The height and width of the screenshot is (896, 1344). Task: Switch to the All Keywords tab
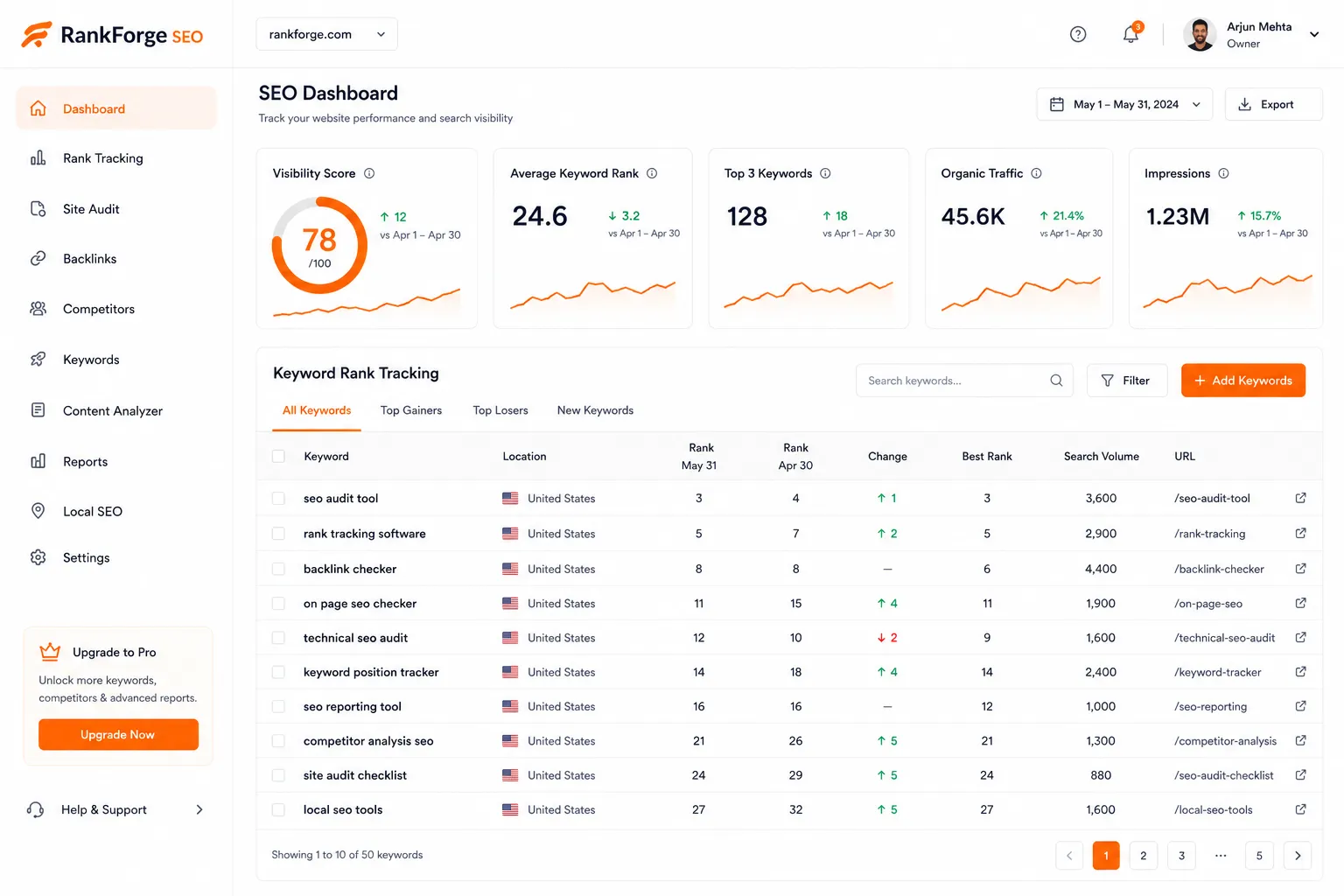click(x=317, y=410)
